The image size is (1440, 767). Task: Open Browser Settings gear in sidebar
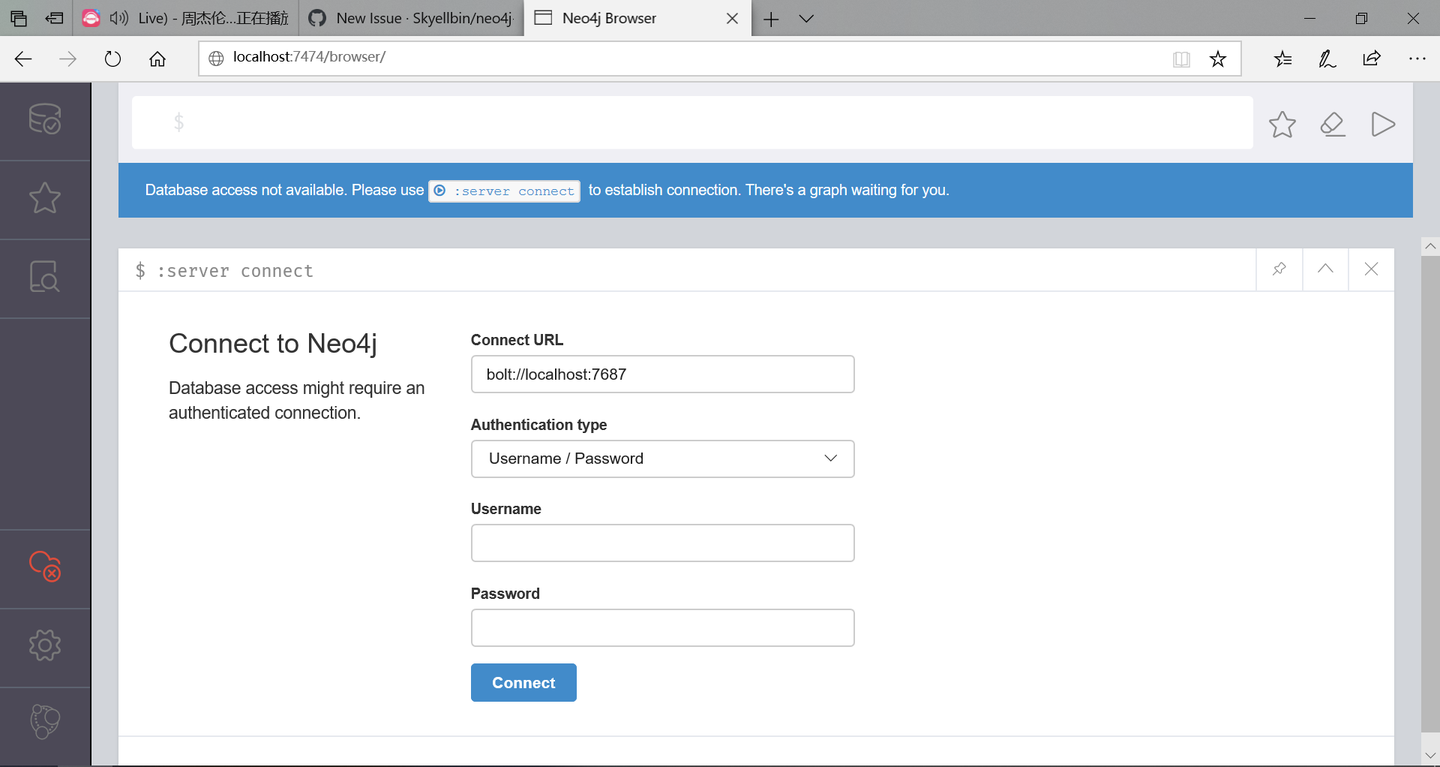pos(45,646)
